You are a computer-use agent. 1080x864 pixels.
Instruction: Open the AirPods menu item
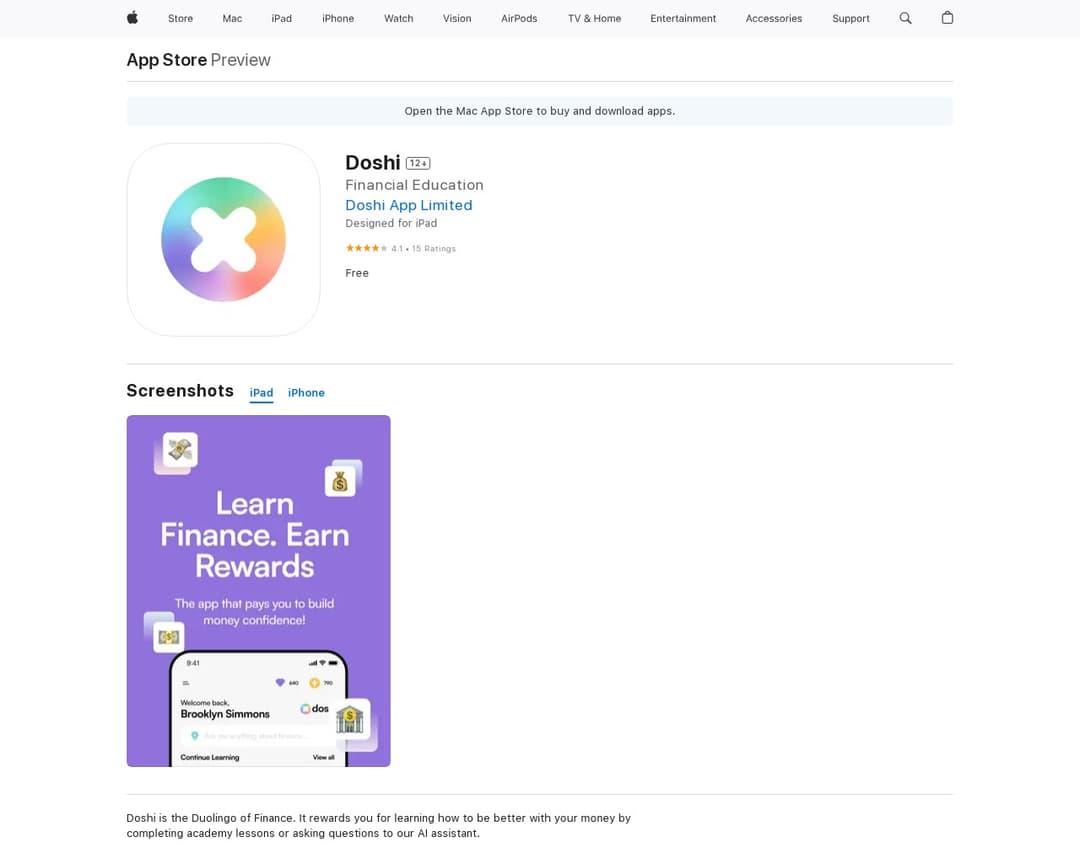tap(519, 18)
